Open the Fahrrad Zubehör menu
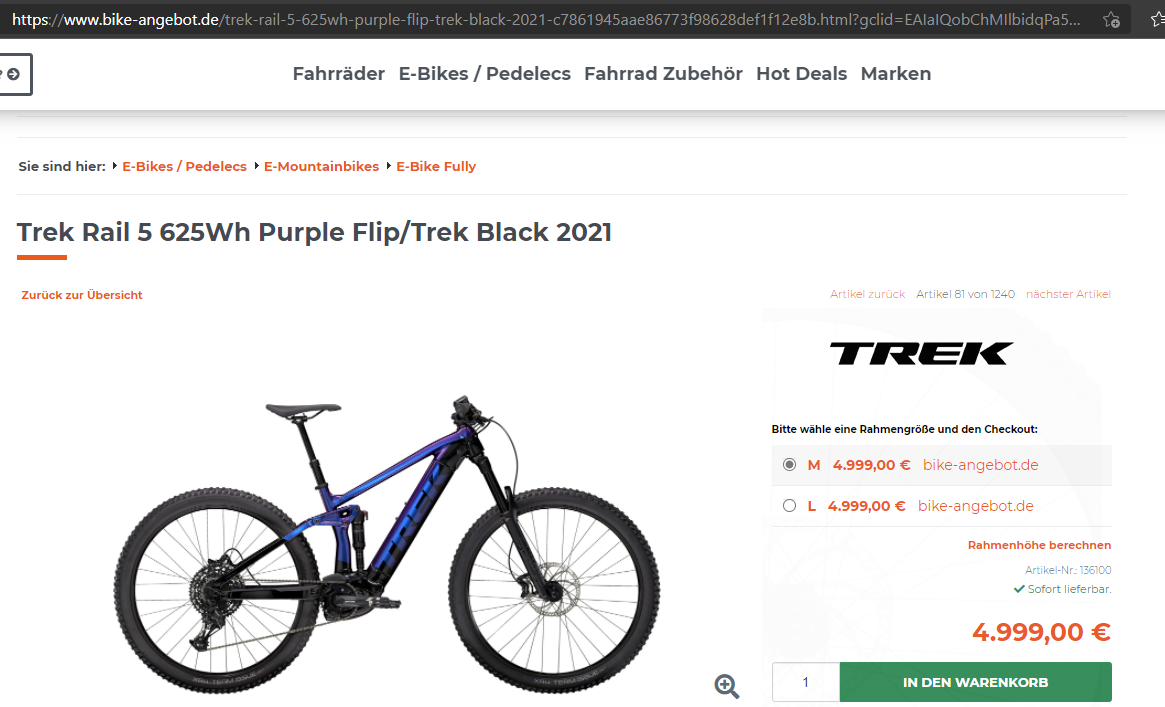1165x707 pixels. pos(663,74)
